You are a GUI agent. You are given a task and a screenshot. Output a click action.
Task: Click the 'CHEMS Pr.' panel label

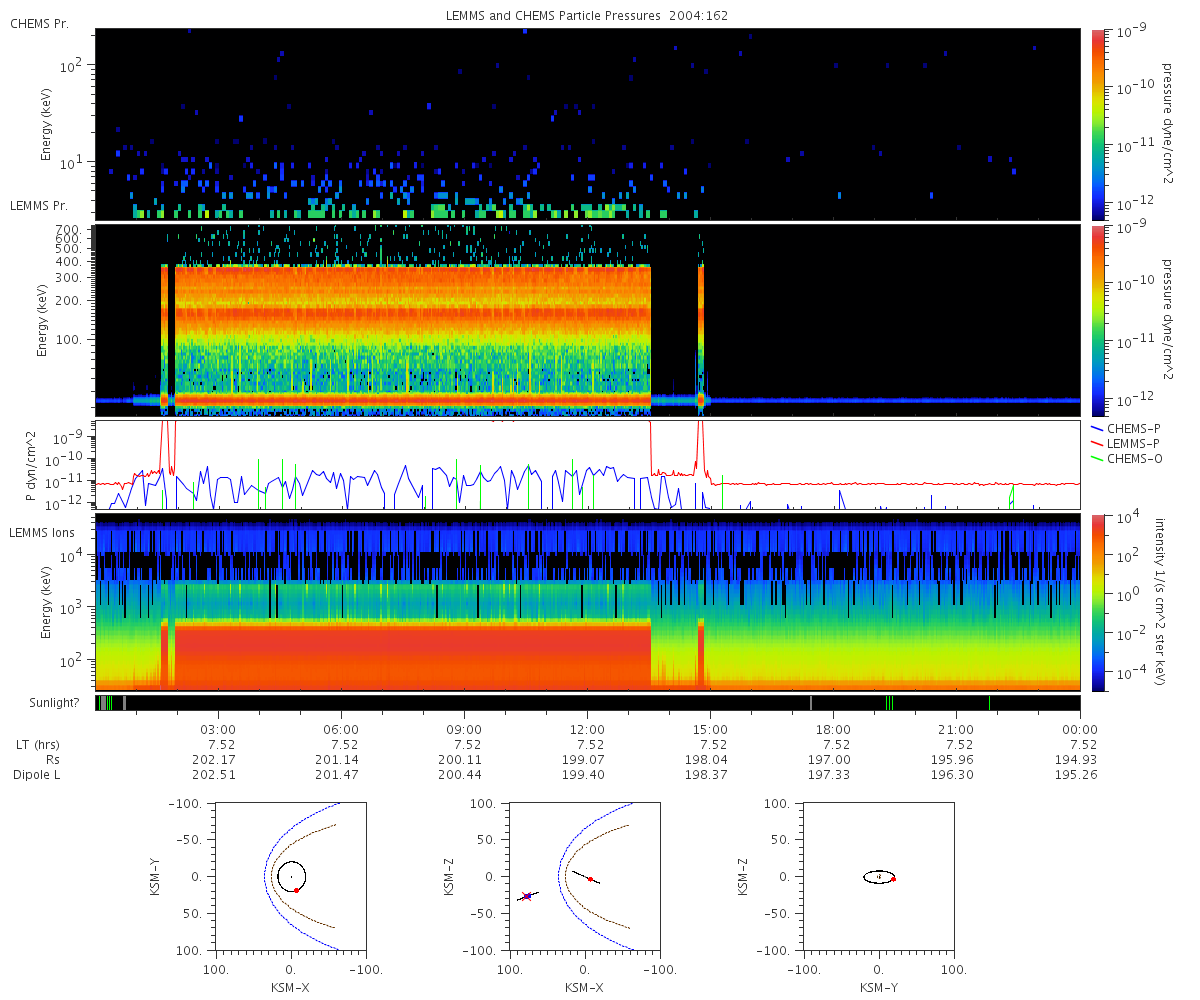click(x=39, y=23)
